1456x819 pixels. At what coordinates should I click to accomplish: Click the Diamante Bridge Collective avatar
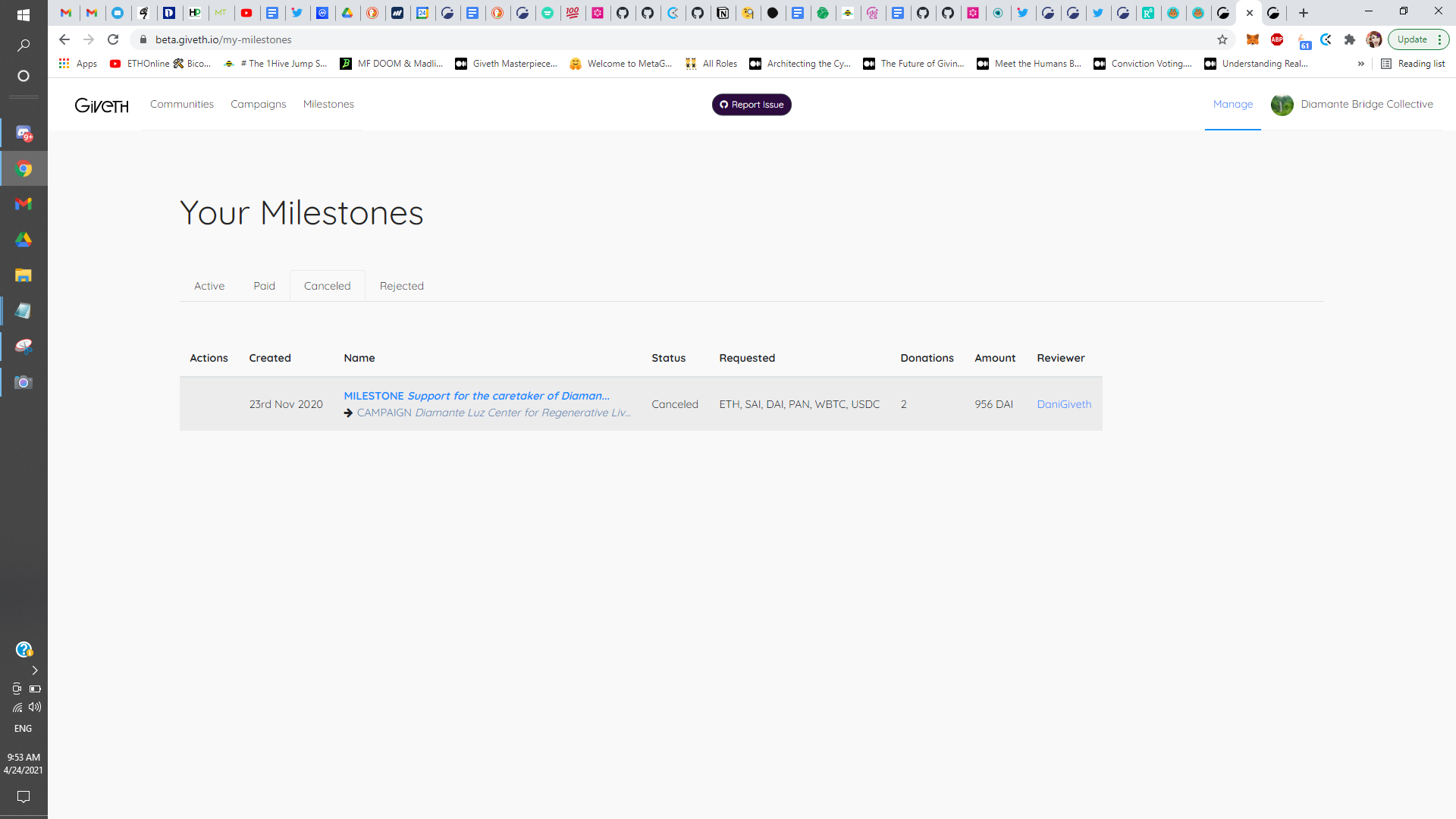click(1282, 105)
